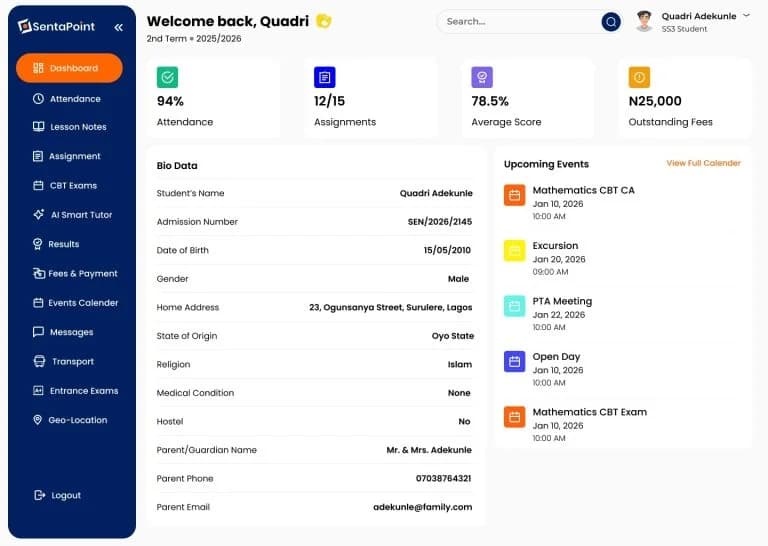Open the Mathematics CBT CA event title
This screenshot has height=546, width=768.
click(583, 190)
